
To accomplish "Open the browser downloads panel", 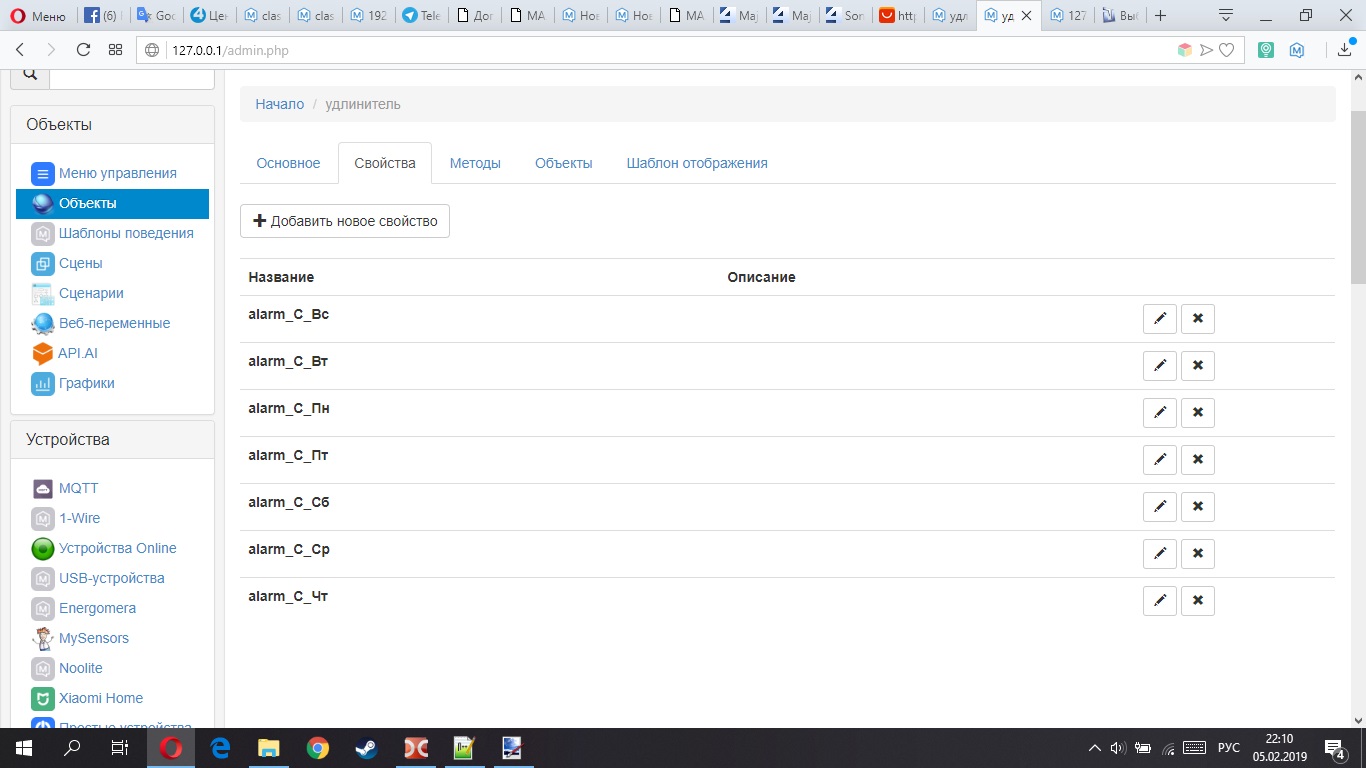I will point(1345,50).
